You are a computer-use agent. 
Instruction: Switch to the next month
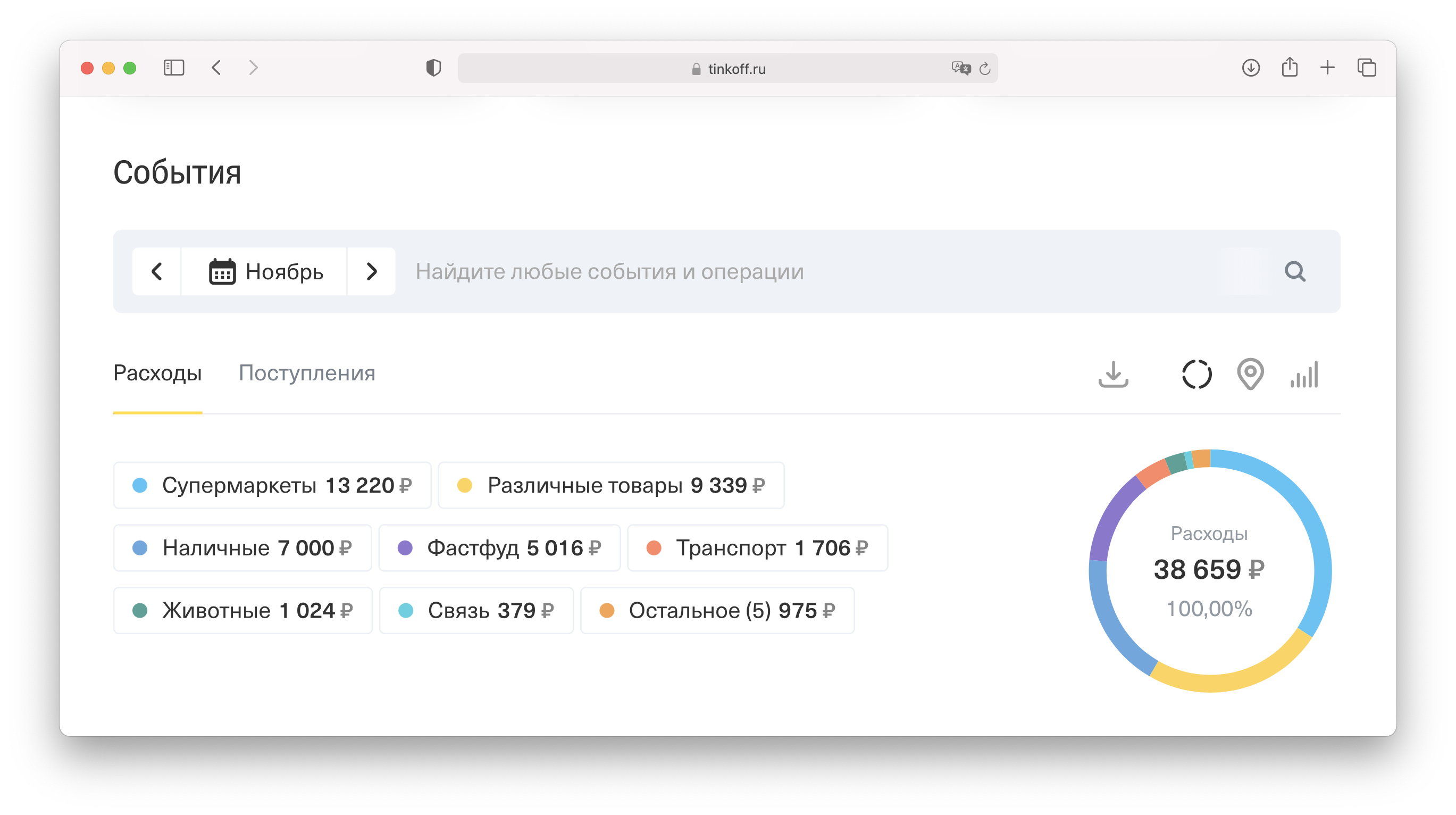pyautogui.click(x=371, y=271)
